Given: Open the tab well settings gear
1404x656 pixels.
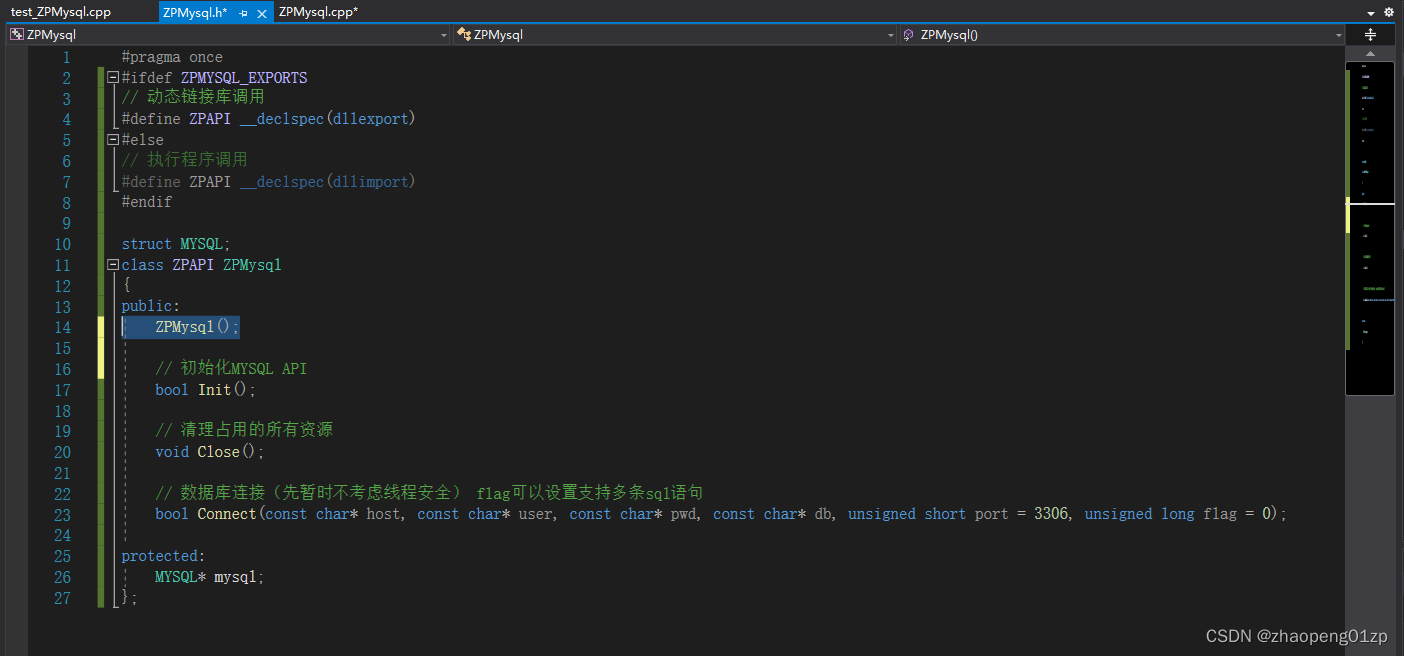Looking at the screenshot, I should [1389, 12].
